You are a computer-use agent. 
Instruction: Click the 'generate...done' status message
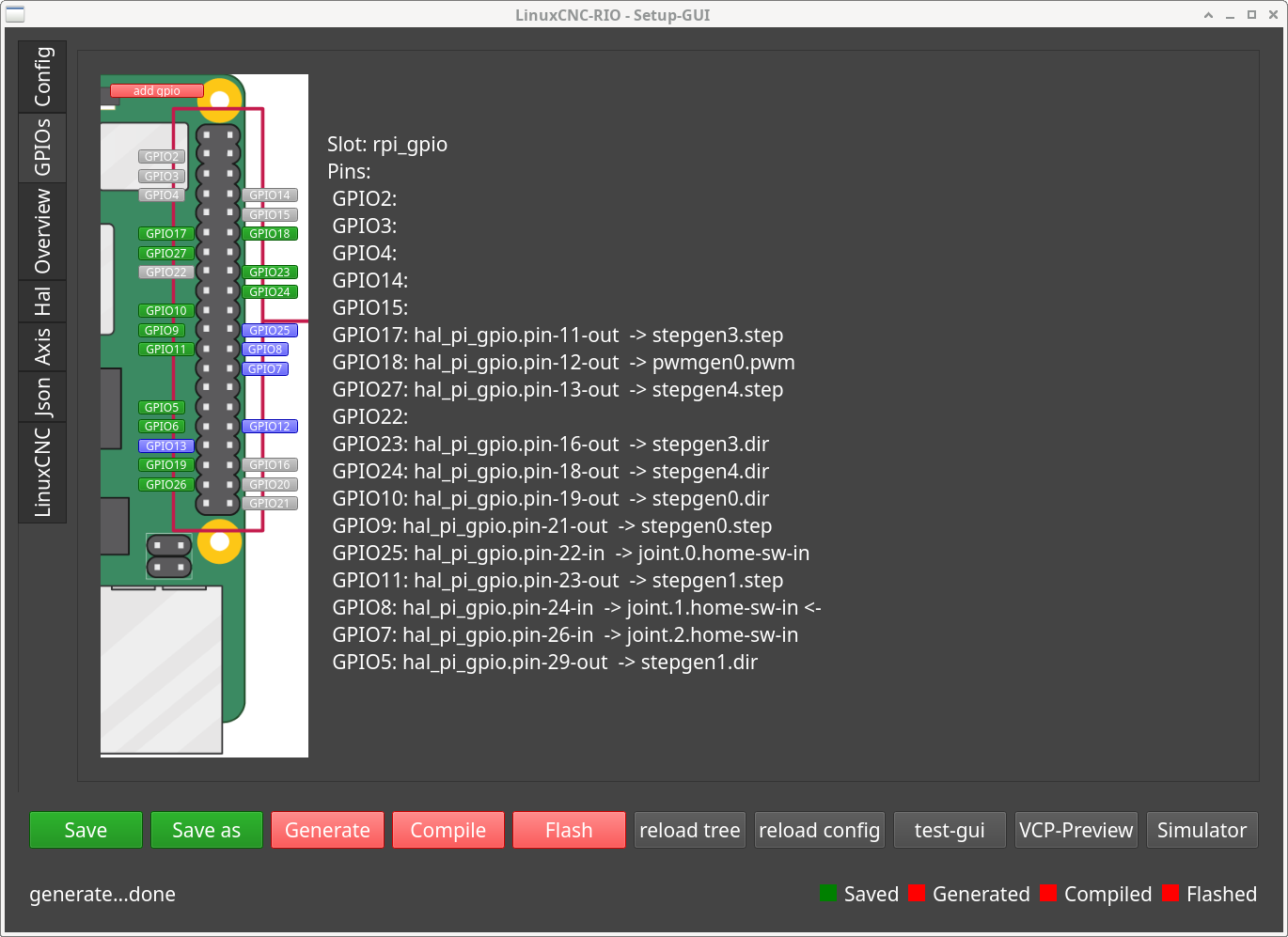pyautogui.click(x=102, y=895)
